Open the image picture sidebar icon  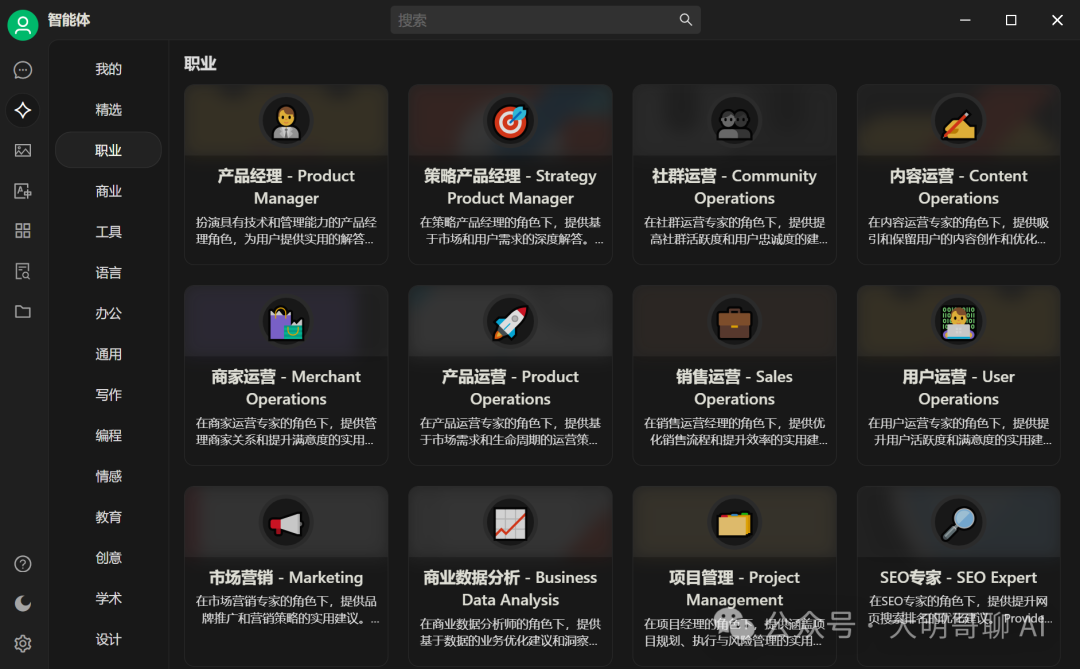pyautogui.click(x=23, y=150)
